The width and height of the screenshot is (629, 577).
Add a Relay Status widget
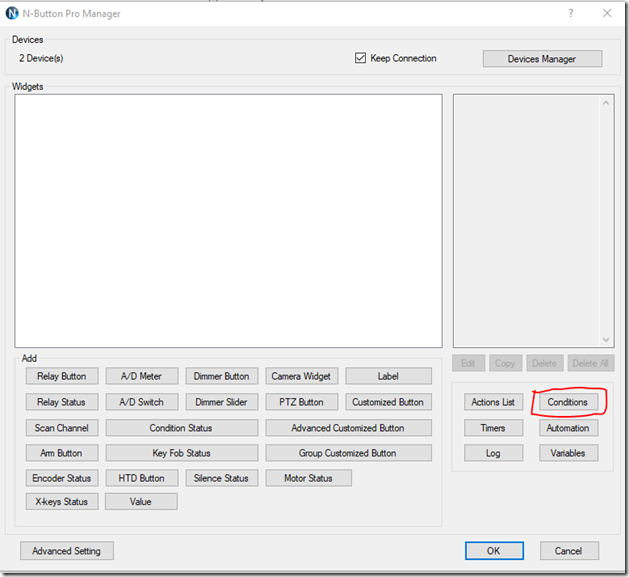(x=62, y=402)
